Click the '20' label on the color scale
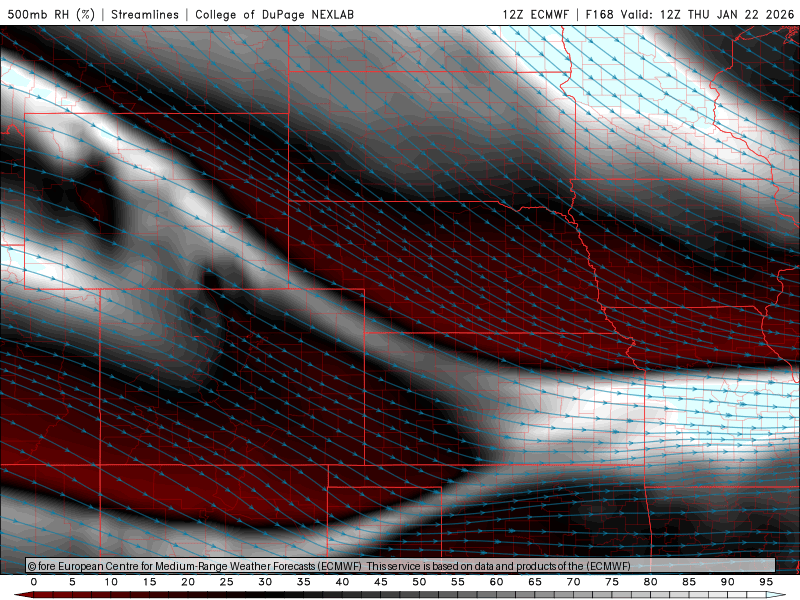 click(x=188, y=582)
